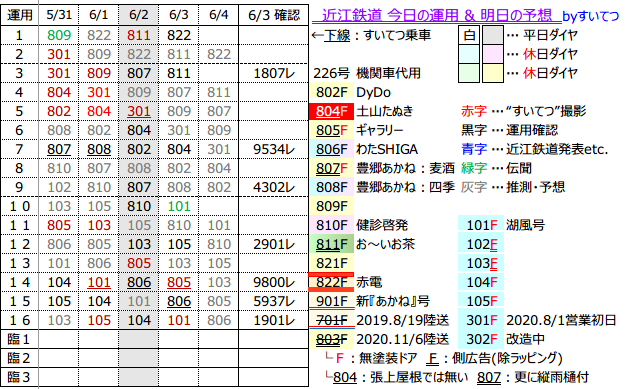Click the 810F 健診啓発 legend entry
Viewport: 625px width, 389px height.
pos(360,226)
